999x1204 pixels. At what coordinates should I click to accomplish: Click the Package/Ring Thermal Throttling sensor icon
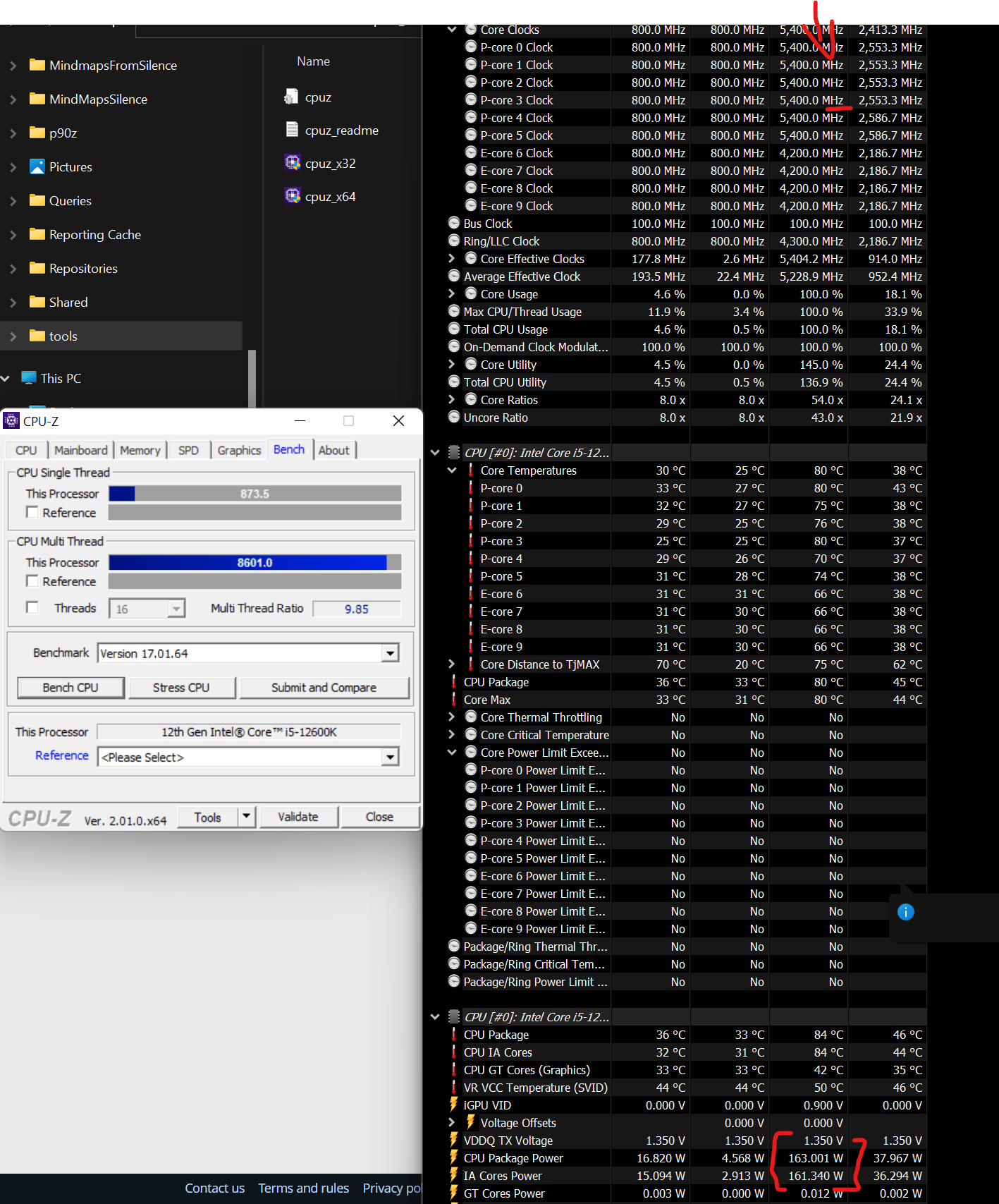[455, 946]
